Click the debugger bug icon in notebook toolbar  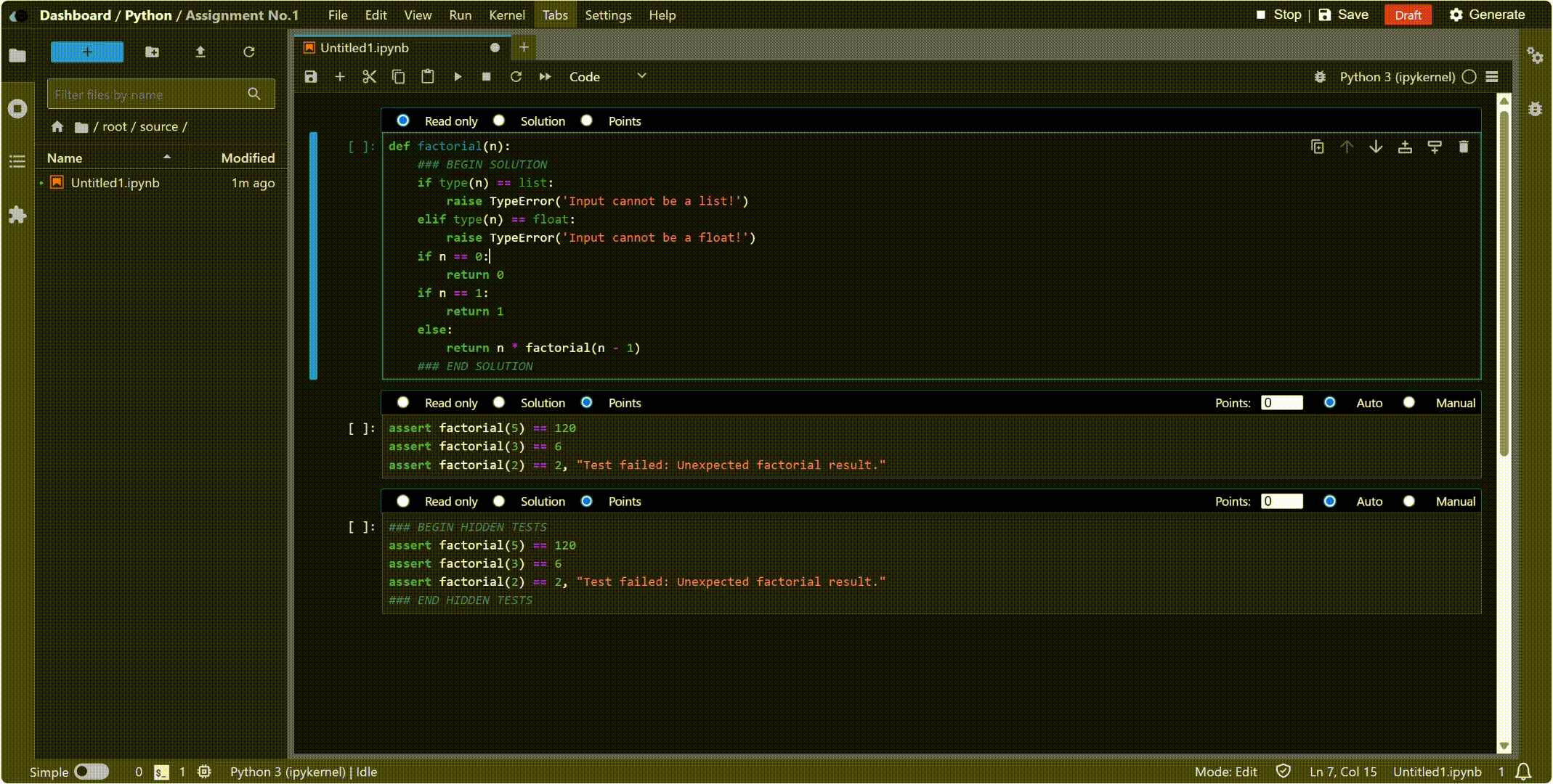[1320, 77]
